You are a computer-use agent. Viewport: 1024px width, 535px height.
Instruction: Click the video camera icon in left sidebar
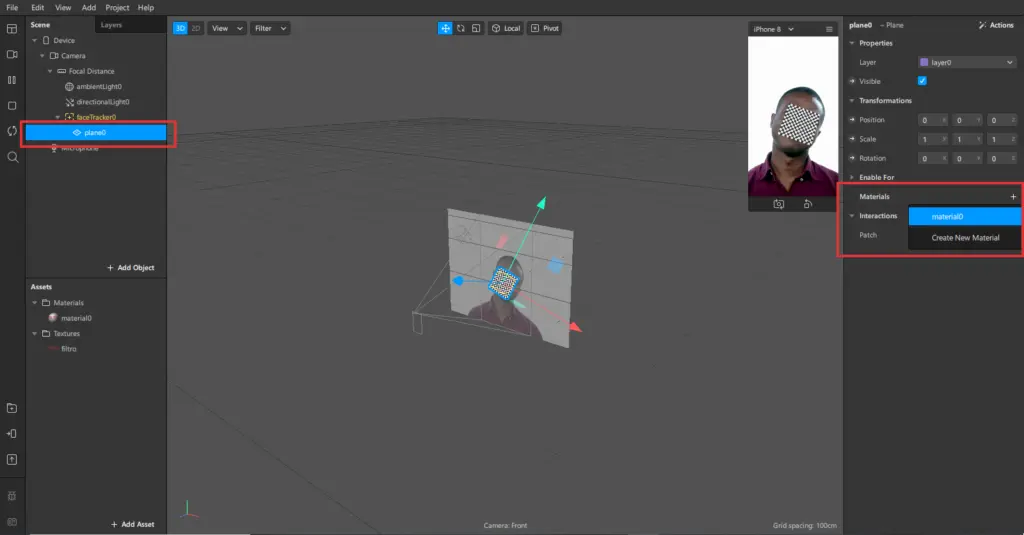coord(12,54)
